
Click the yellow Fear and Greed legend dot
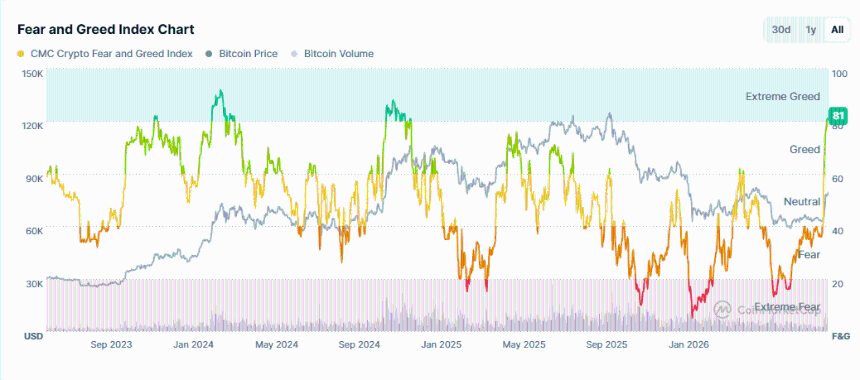20,54
